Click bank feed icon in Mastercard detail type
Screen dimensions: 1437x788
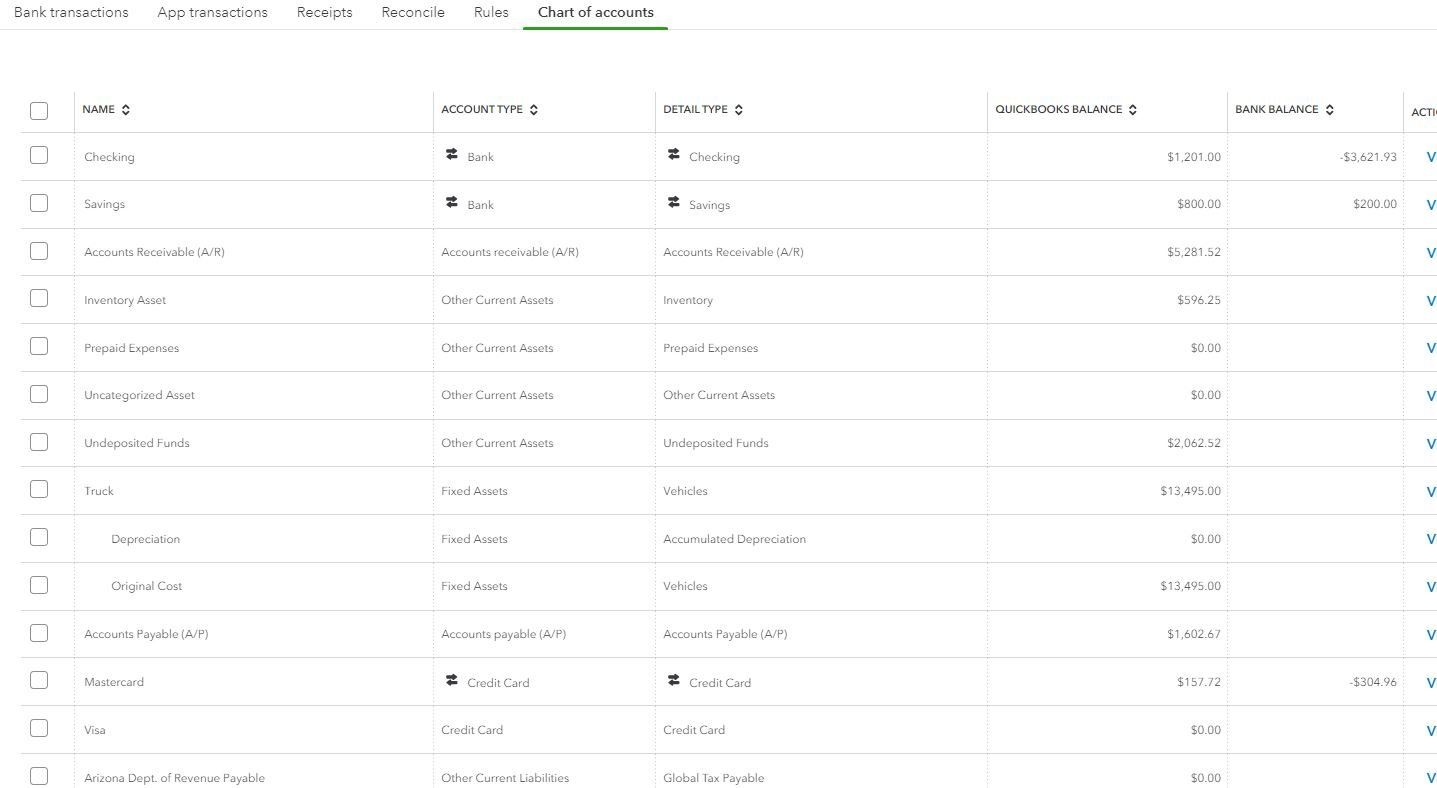click(674, 681)
